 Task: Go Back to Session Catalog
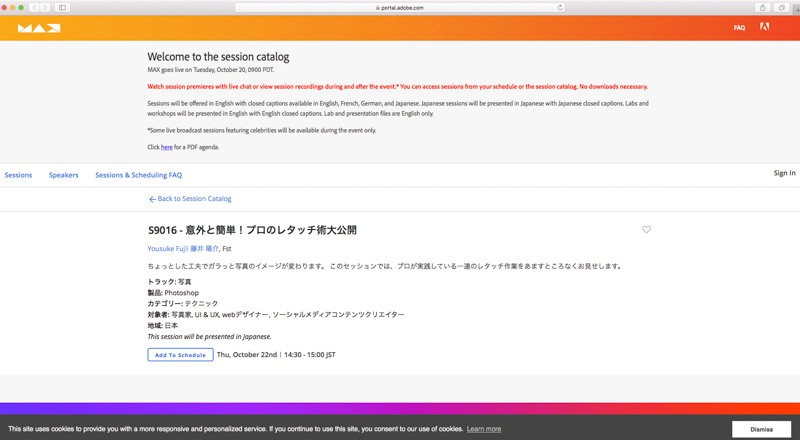190,199
